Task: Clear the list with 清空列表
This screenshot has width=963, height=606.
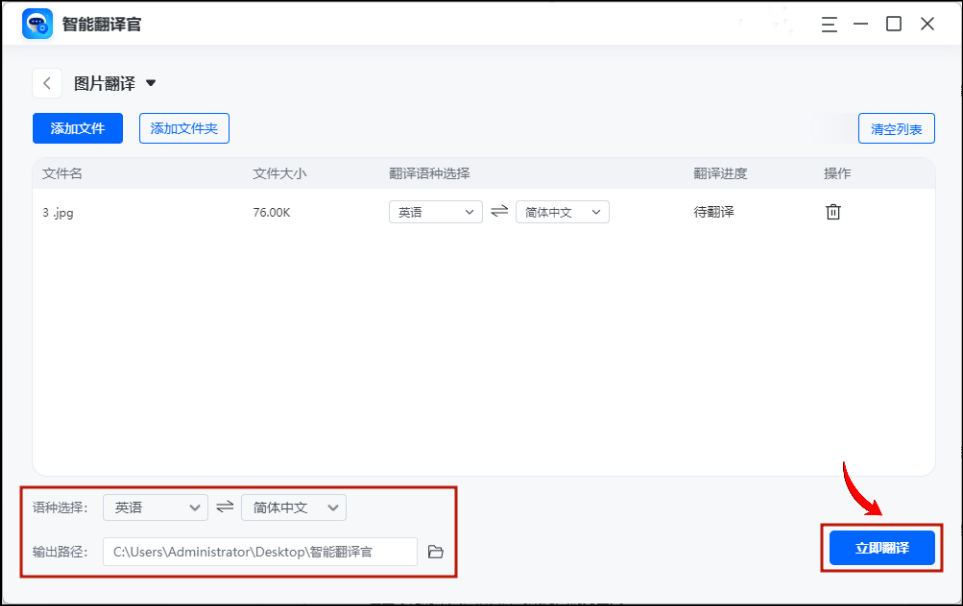Action: tap(896, 129)
